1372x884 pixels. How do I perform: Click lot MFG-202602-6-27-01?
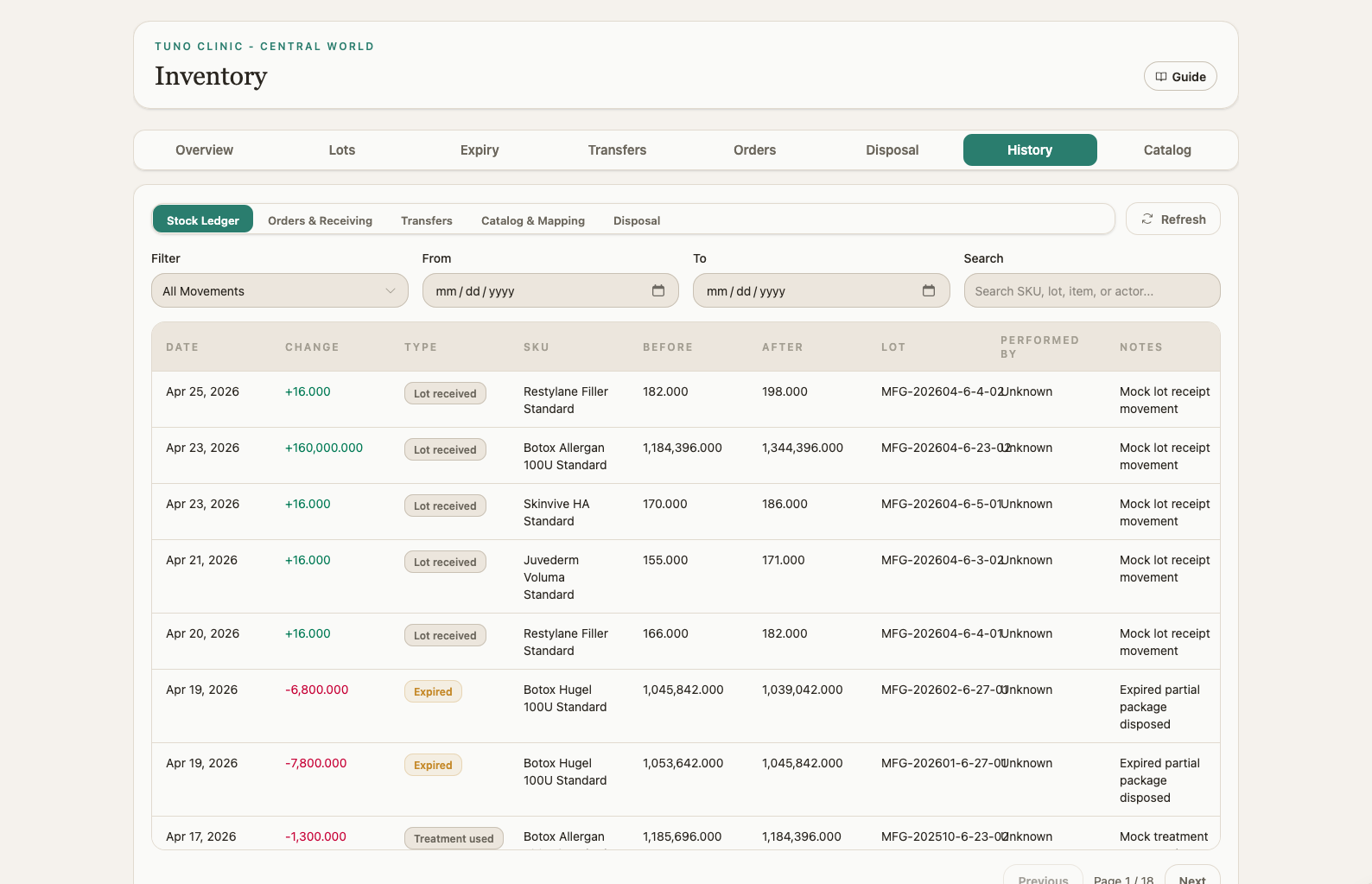coord(943,690)
